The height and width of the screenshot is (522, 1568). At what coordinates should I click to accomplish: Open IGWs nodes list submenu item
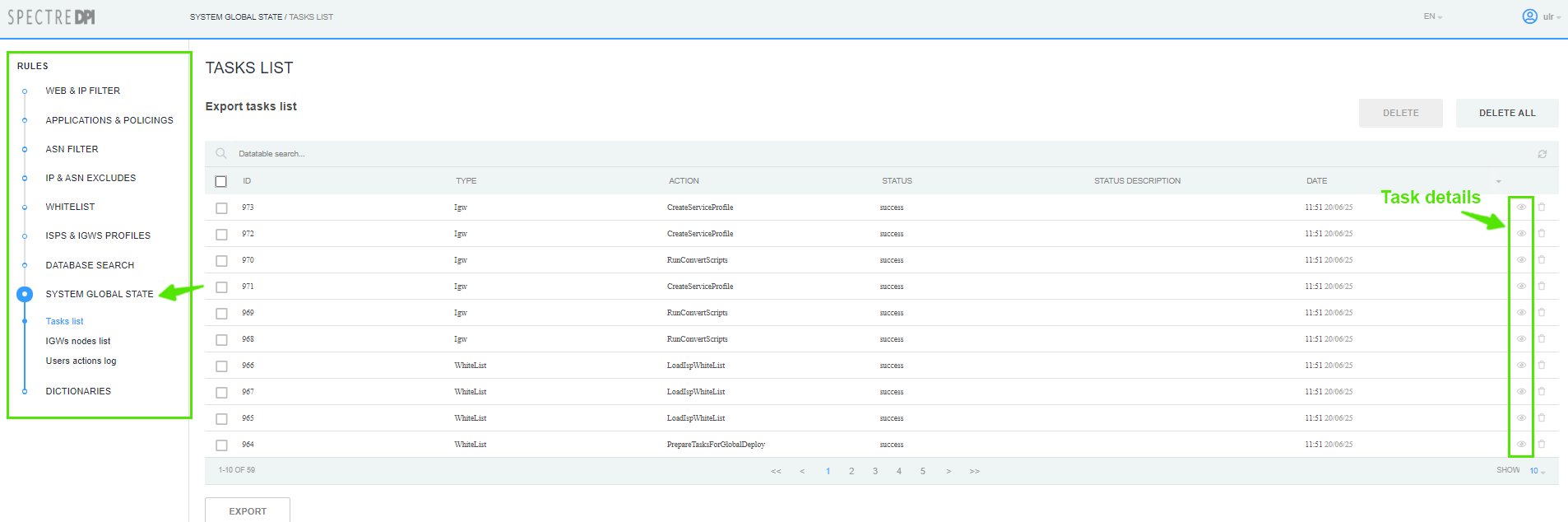78,341
